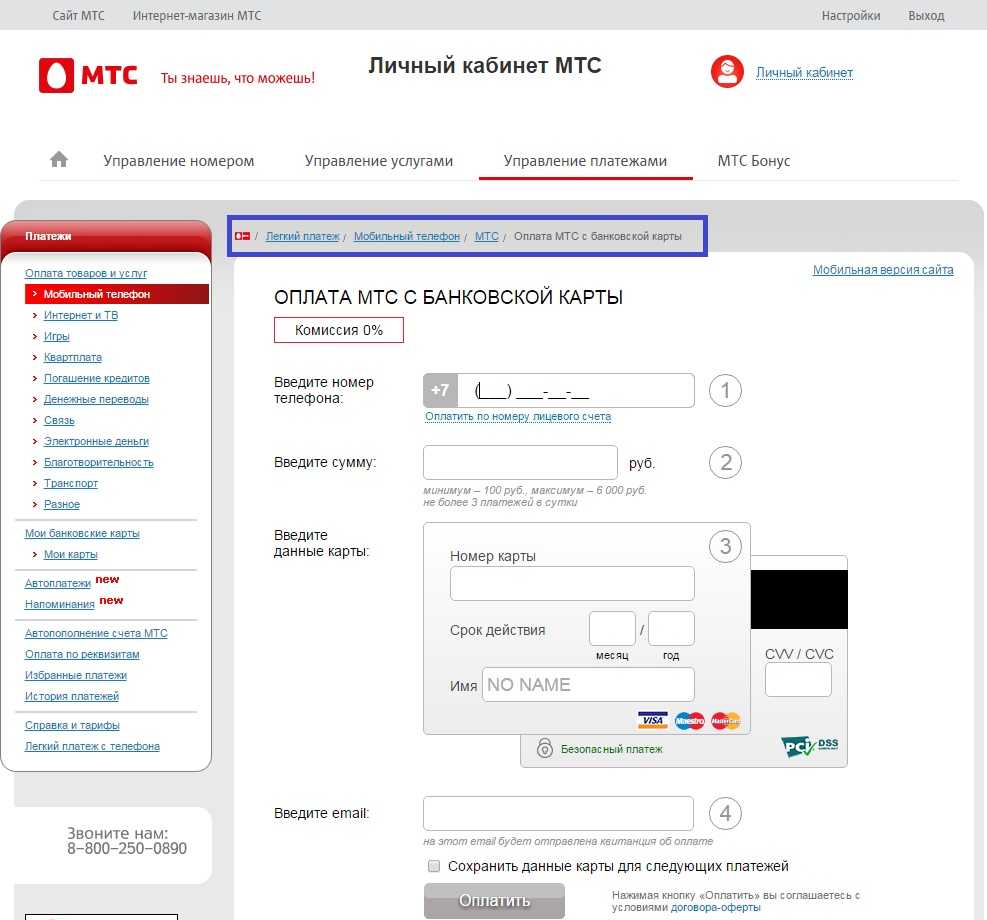This screenshot has height=920, width=987.
Task: Click the Комиссия 0% label
Action: pos(339,330)
